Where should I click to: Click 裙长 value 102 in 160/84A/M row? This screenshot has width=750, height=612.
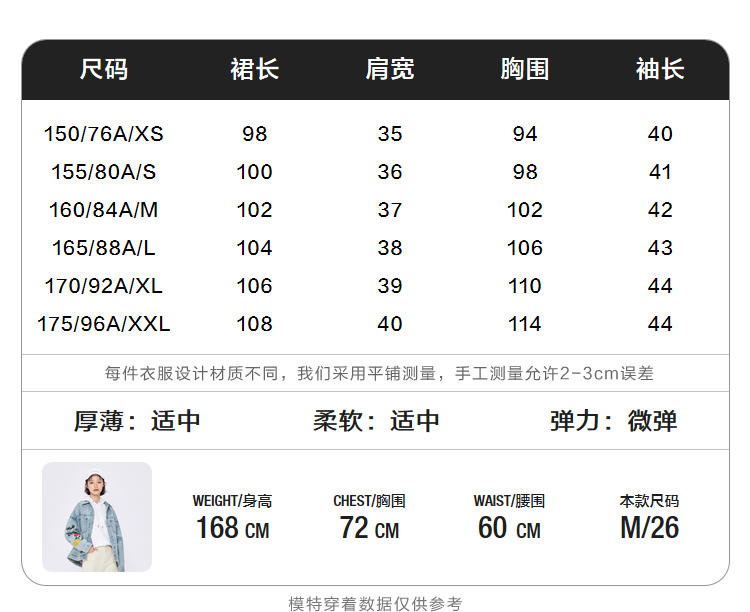tap(254, 210)
